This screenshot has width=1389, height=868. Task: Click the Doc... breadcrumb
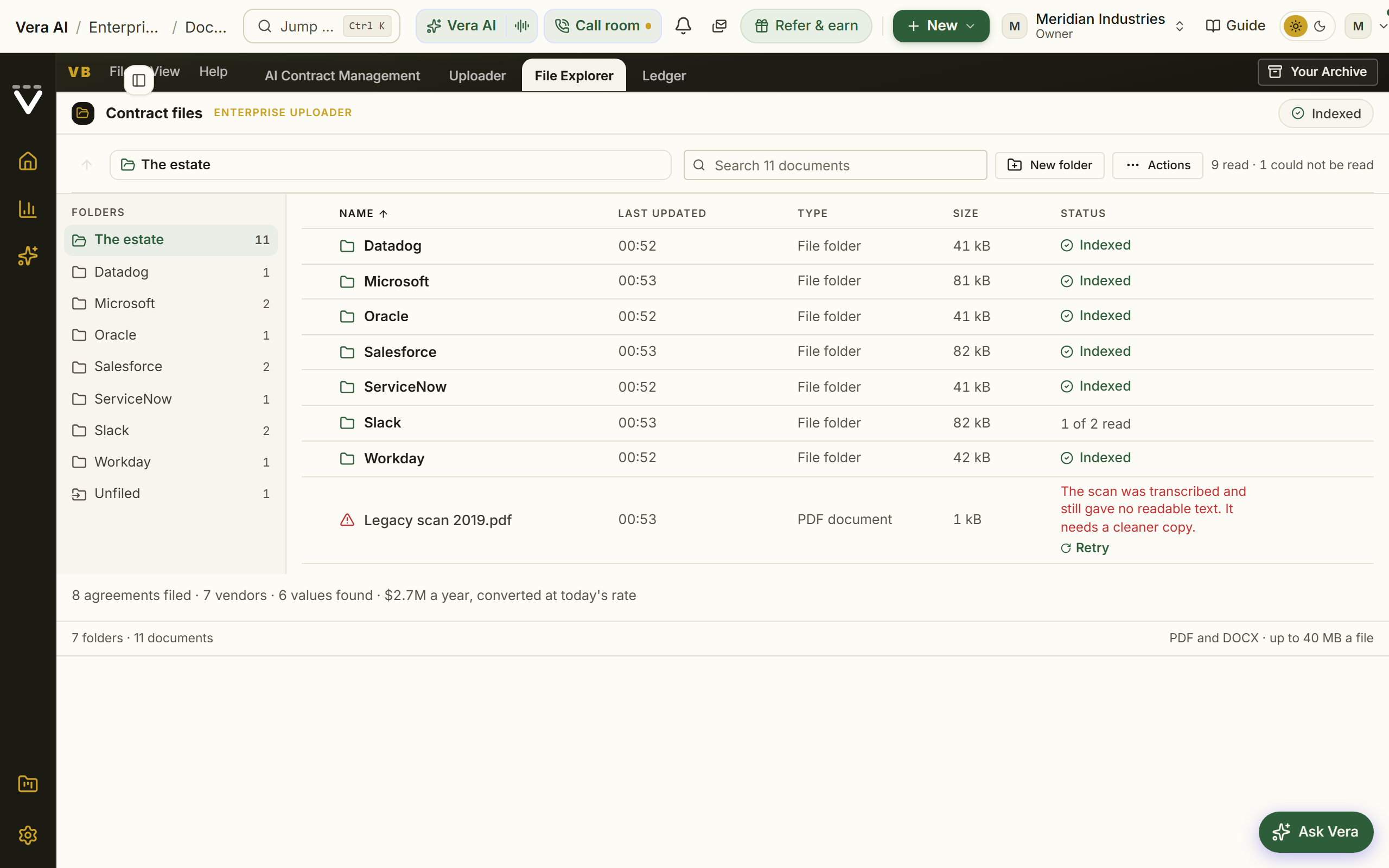[206, 27]
